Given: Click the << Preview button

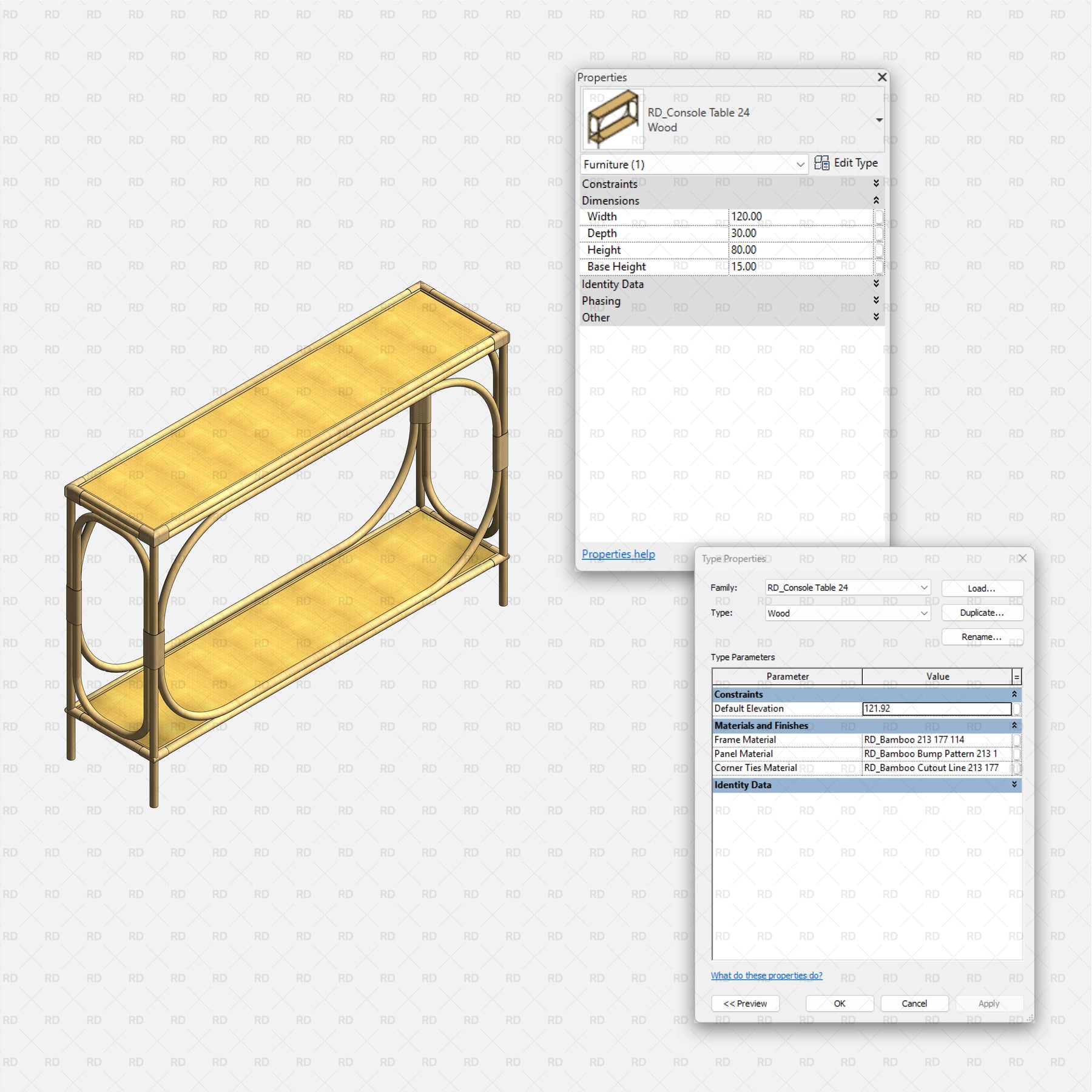Looking at the screenshot, I should click(x=745, y=1003).
